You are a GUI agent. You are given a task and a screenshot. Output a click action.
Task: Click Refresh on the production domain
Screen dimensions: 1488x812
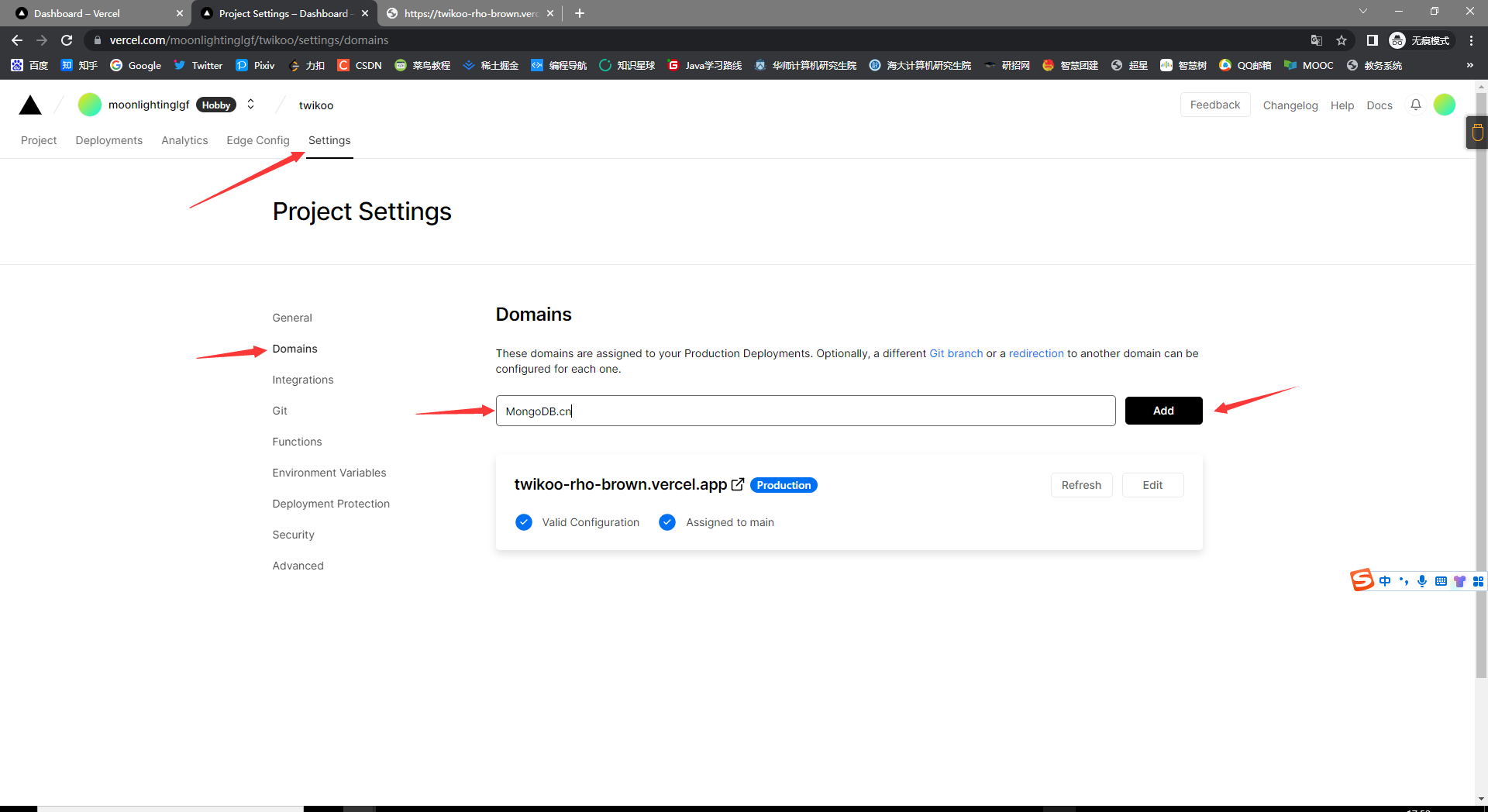click(x=1081, y=485)
